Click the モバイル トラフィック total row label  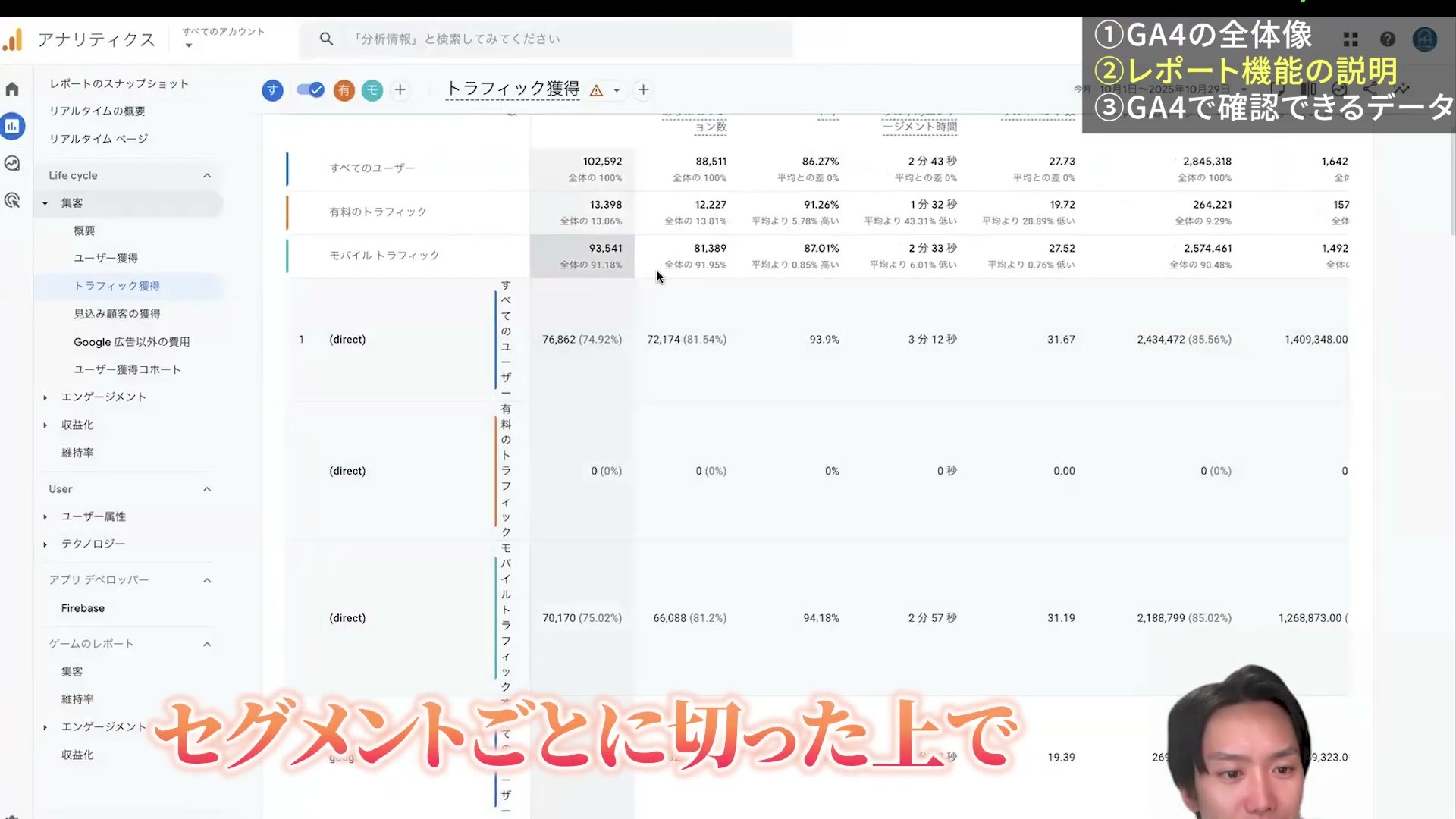[384, 256]
